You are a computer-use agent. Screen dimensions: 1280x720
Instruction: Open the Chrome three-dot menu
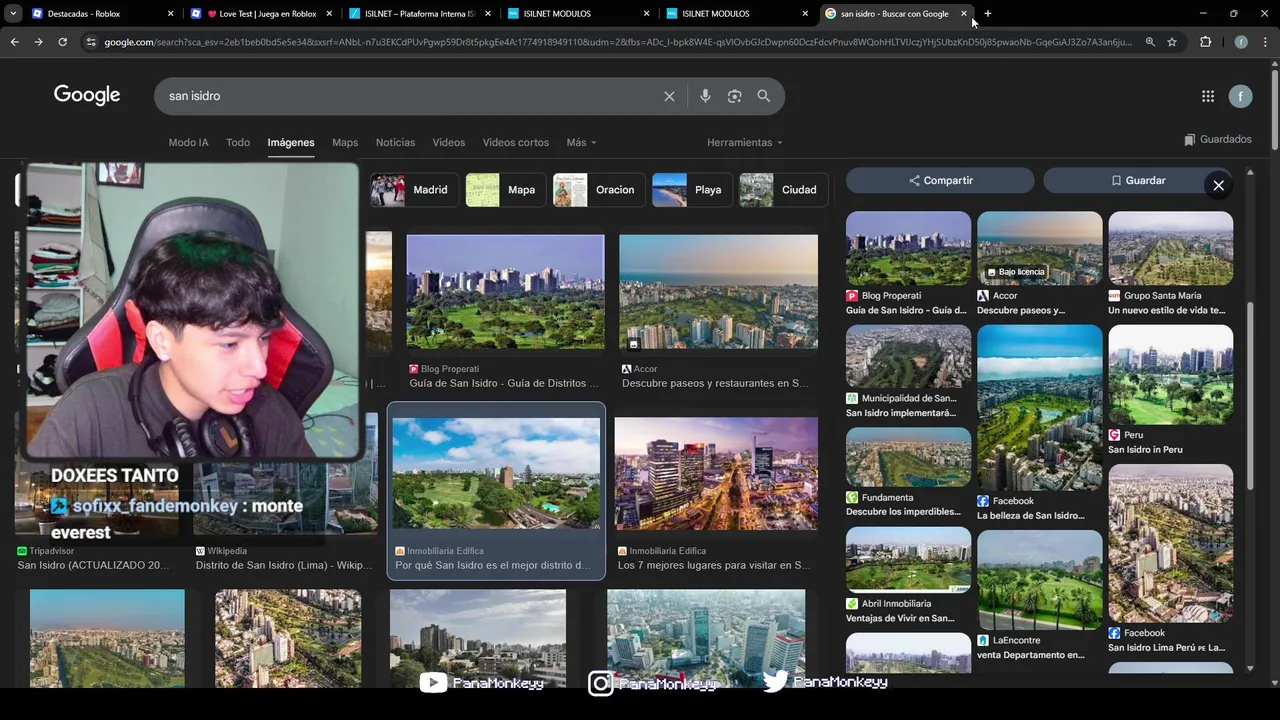pyautogui.click(x=1265, y=42)
